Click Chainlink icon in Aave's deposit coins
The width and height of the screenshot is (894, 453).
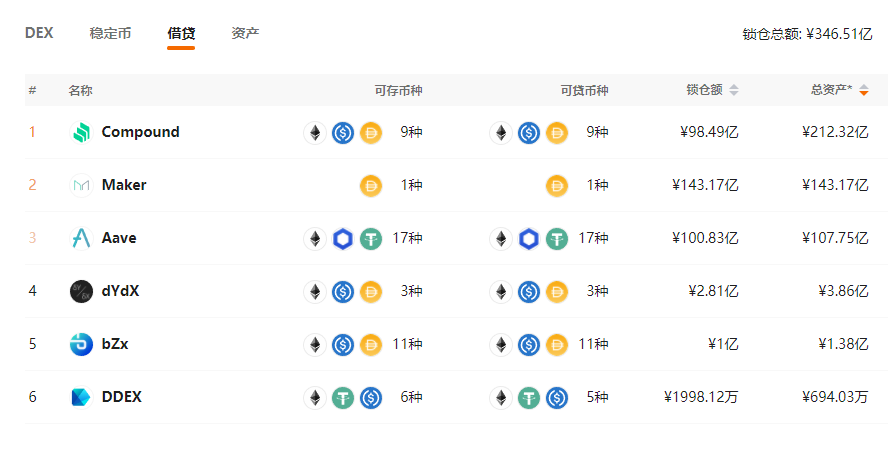tap(343, 239)
